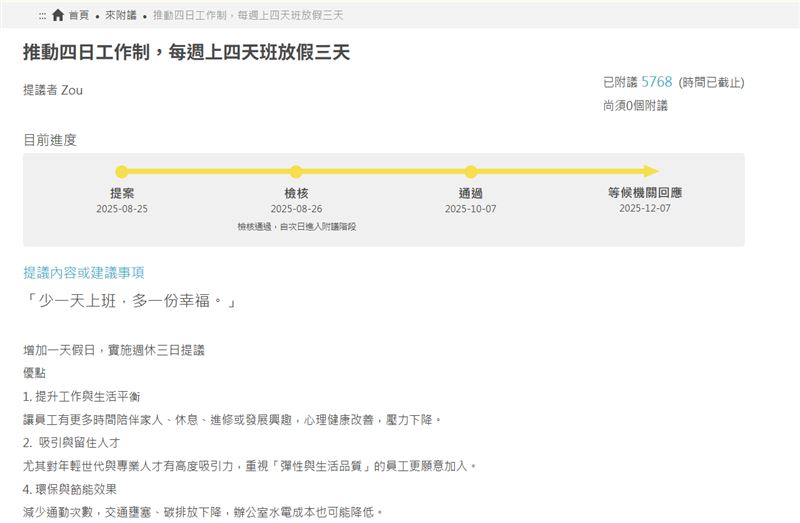Viewport: 800px width, 523px height.
Task: Open the 首頁 breadcrumb link
Action: tap(78, 15)
